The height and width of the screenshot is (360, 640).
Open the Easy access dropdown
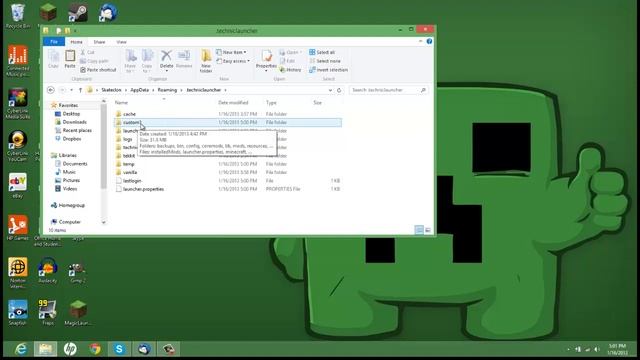pyautogui.click(x=233, y=61)
